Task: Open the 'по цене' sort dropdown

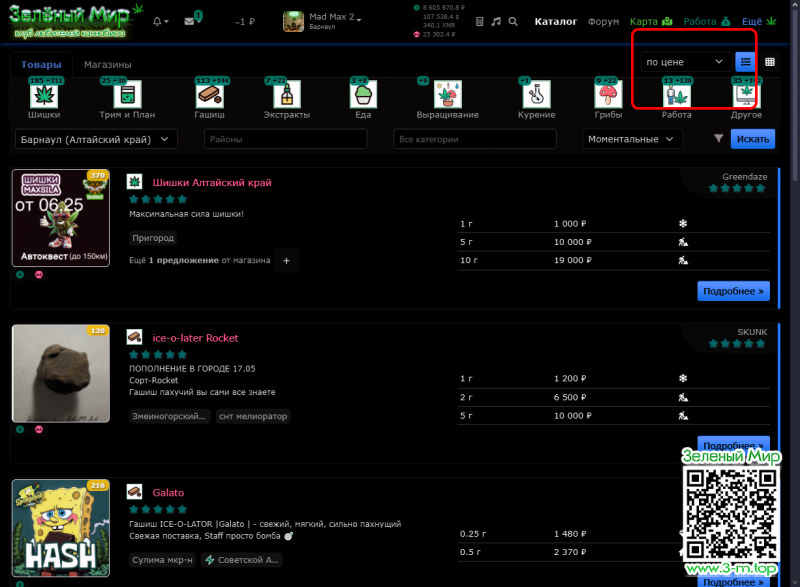Action: [x=685, y=62]
